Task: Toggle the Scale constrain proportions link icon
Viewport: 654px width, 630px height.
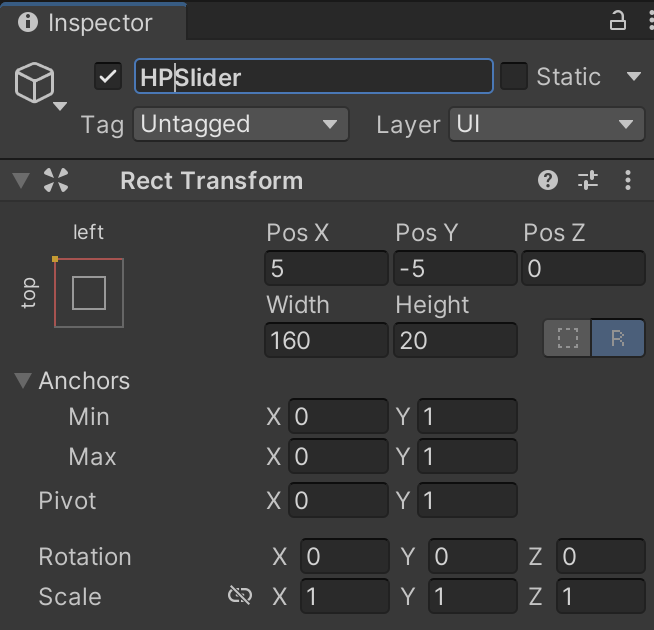Action: (x=240, y=597)
